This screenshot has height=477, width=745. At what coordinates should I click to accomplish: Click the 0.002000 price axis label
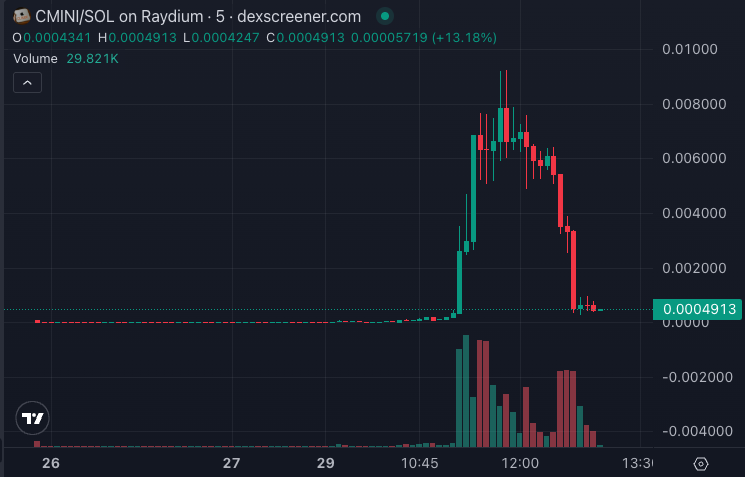[x=694, y=268]
